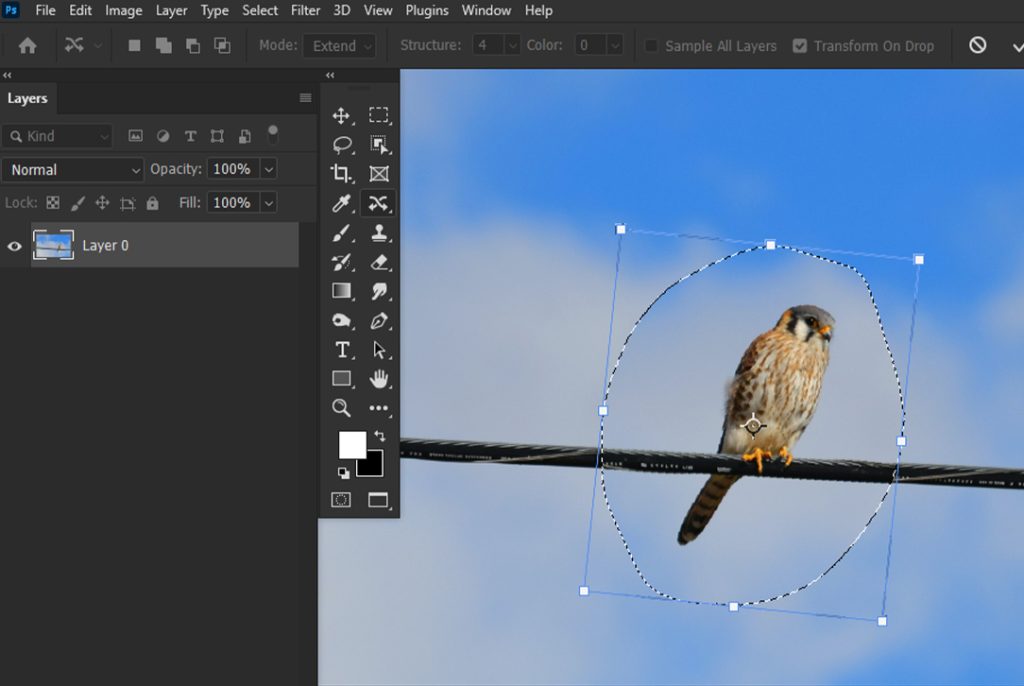Image resolution: width=1024 pixels, height=686 pixels.
Task: Cancel the transform with the cancel icon
Action: (x=978, y=45)
